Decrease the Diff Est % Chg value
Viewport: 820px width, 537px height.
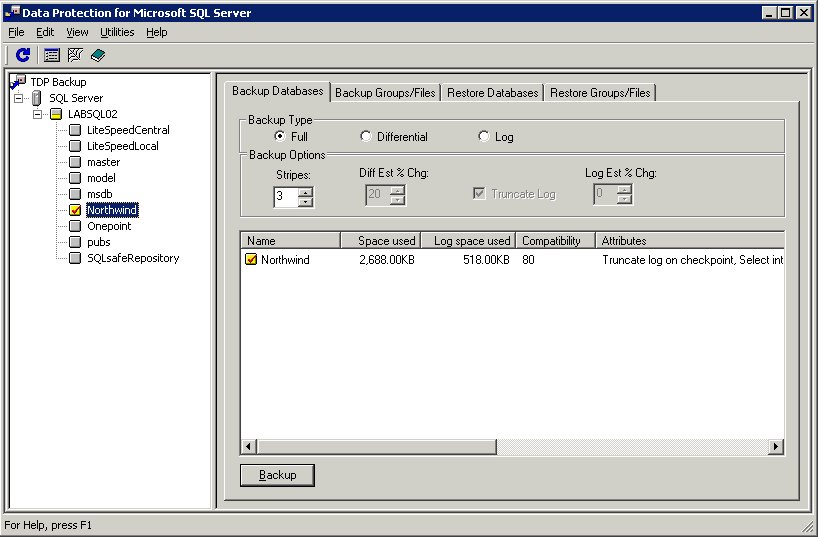point(397,200)
